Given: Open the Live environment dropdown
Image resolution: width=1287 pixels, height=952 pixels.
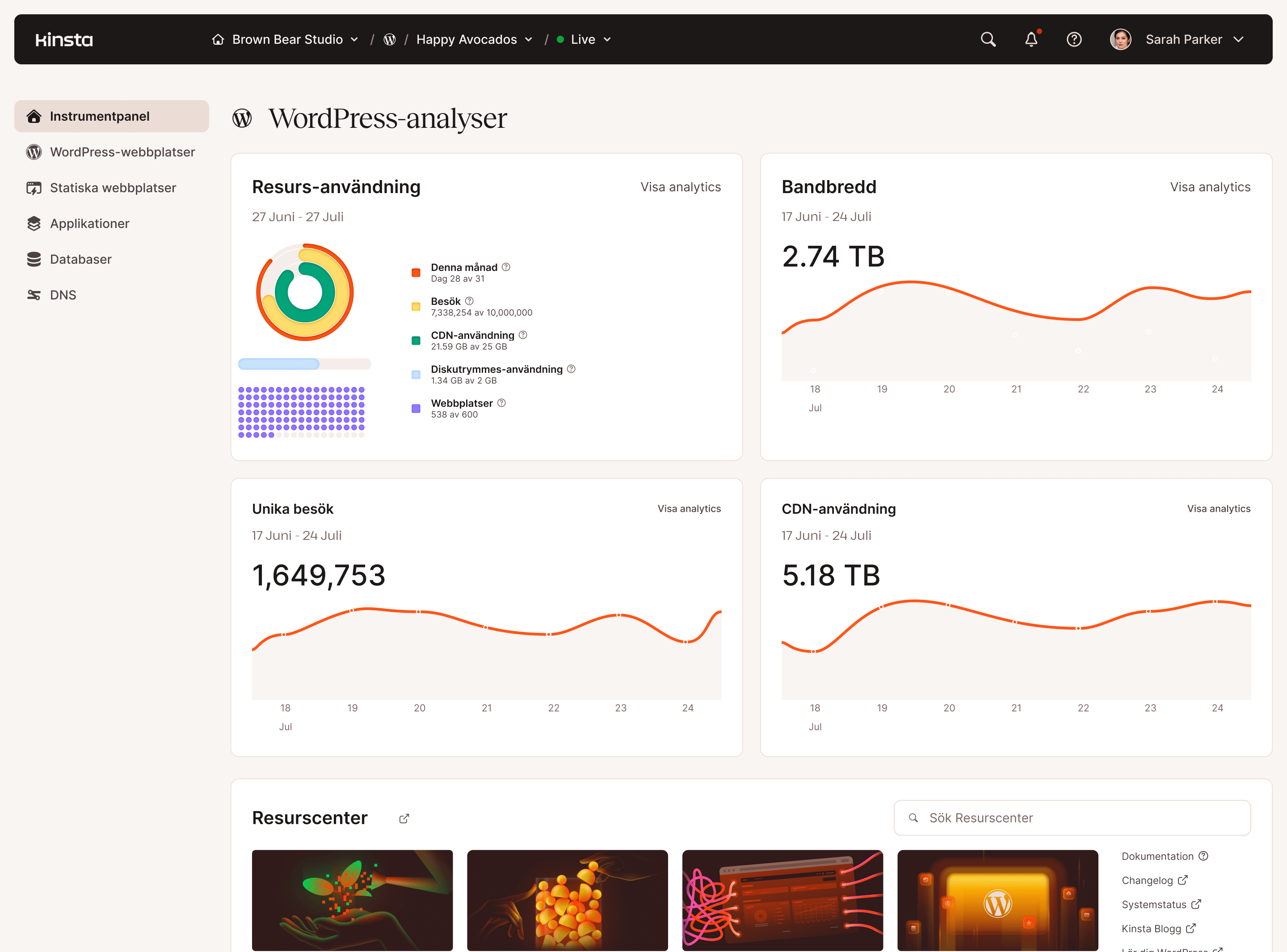Looking at the screenshot, I should pos(584,39).
